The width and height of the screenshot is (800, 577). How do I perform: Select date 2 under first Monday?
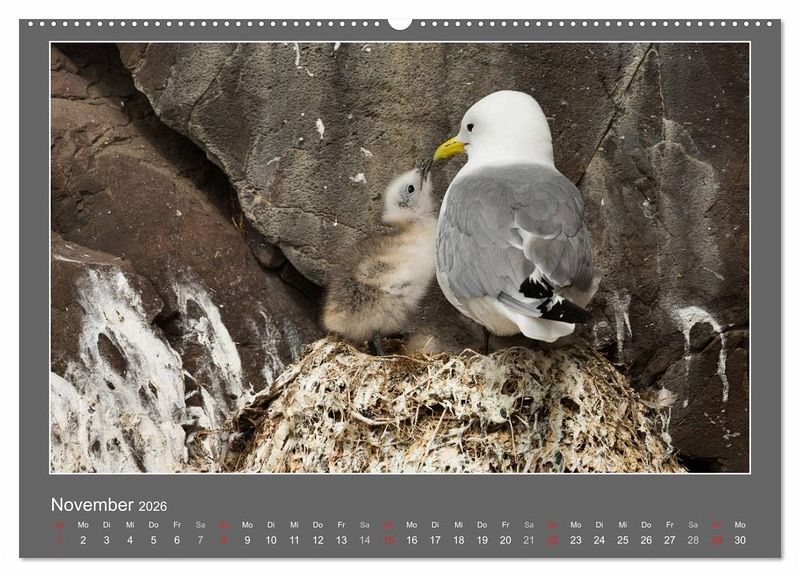tap(83, 540)
